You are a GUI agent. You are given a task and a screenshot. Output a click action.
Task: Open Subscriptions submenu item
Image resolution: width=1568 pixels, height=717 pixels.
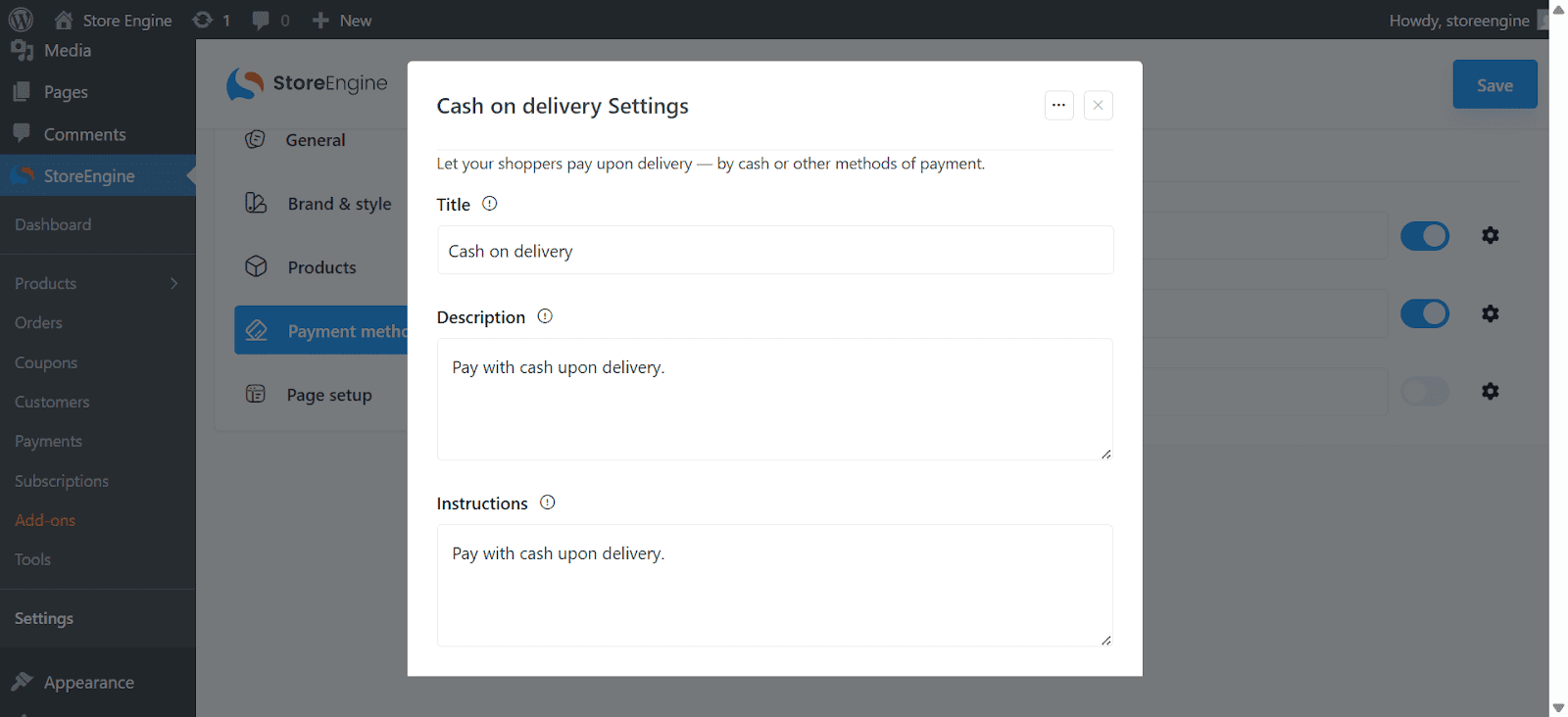click(x=62, y=481)
